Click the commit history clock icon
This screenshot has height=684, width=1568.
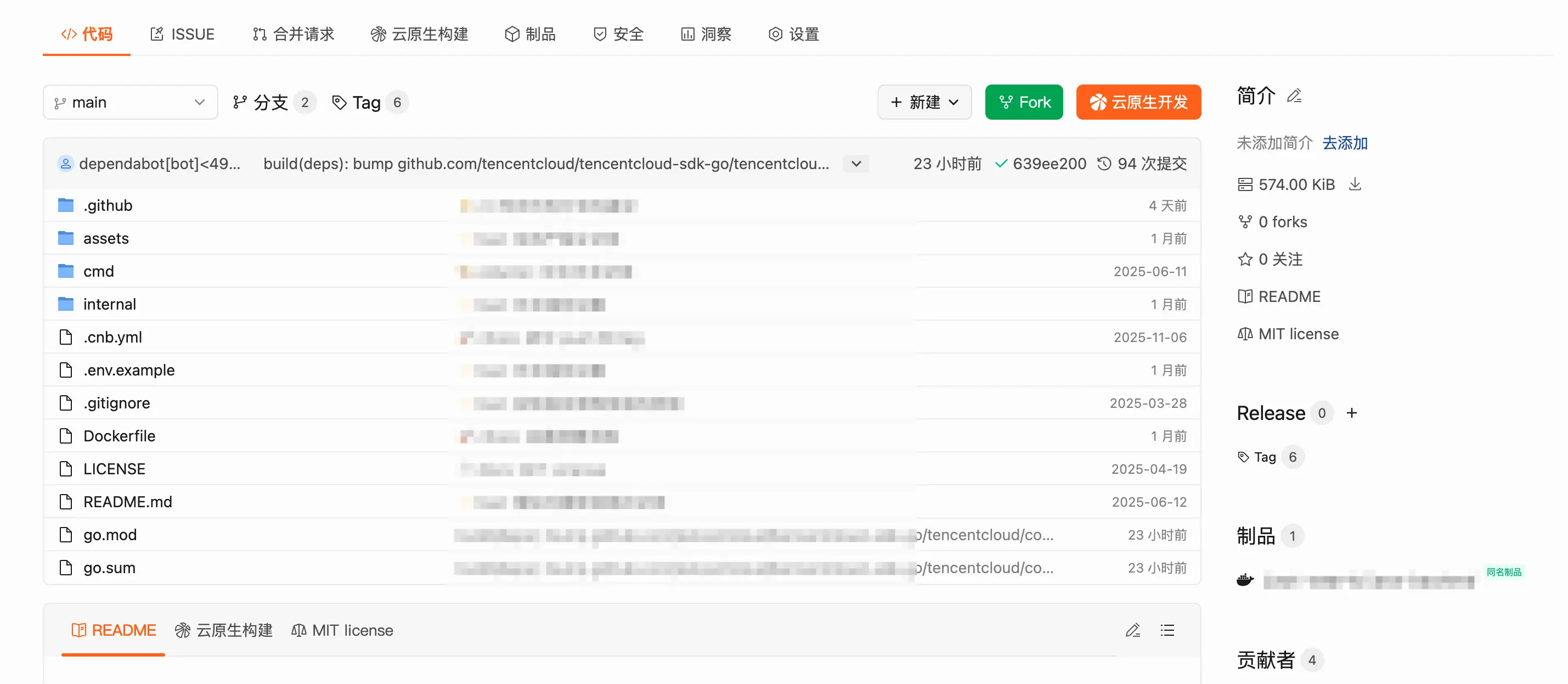click(1103, 163)
